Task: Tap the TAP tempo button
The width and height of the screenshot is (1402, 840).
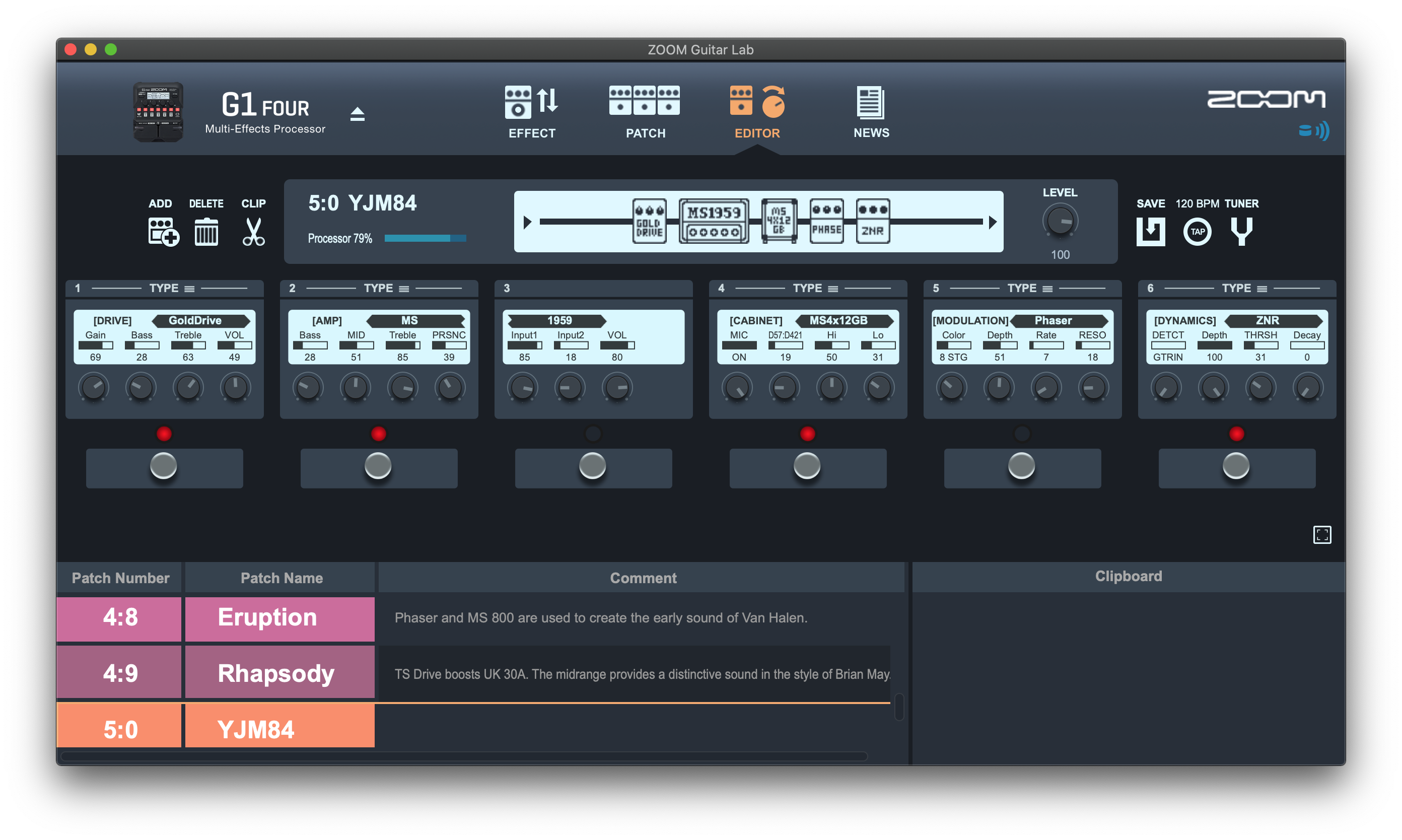Action: pyautogui.click(x=1197, y=232)
